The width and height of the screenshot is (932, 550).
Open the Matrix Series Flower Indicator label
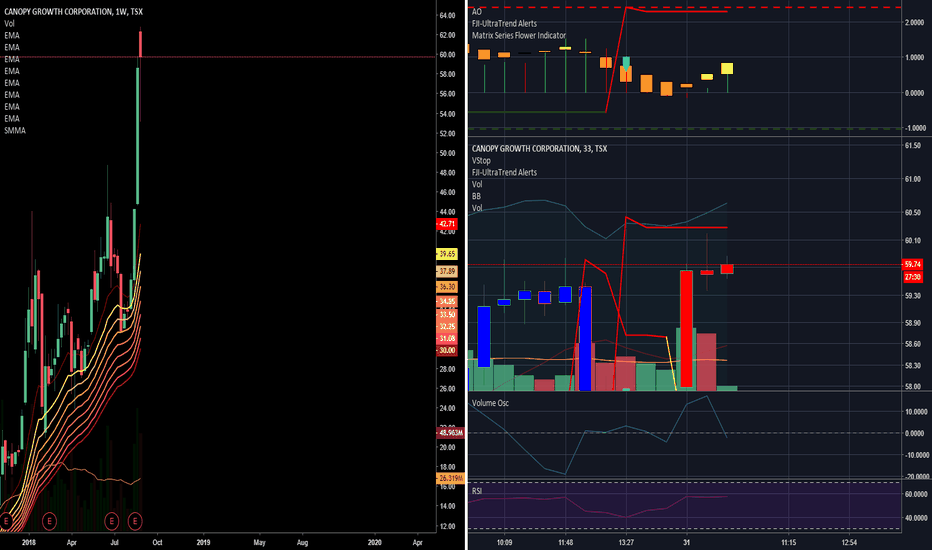(519, 35)
